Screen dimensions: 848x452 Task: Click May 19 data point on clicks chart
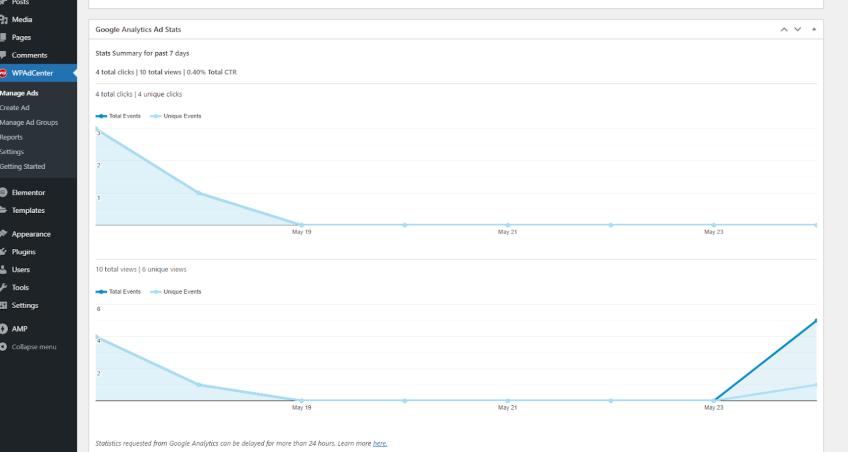(302, 225)
